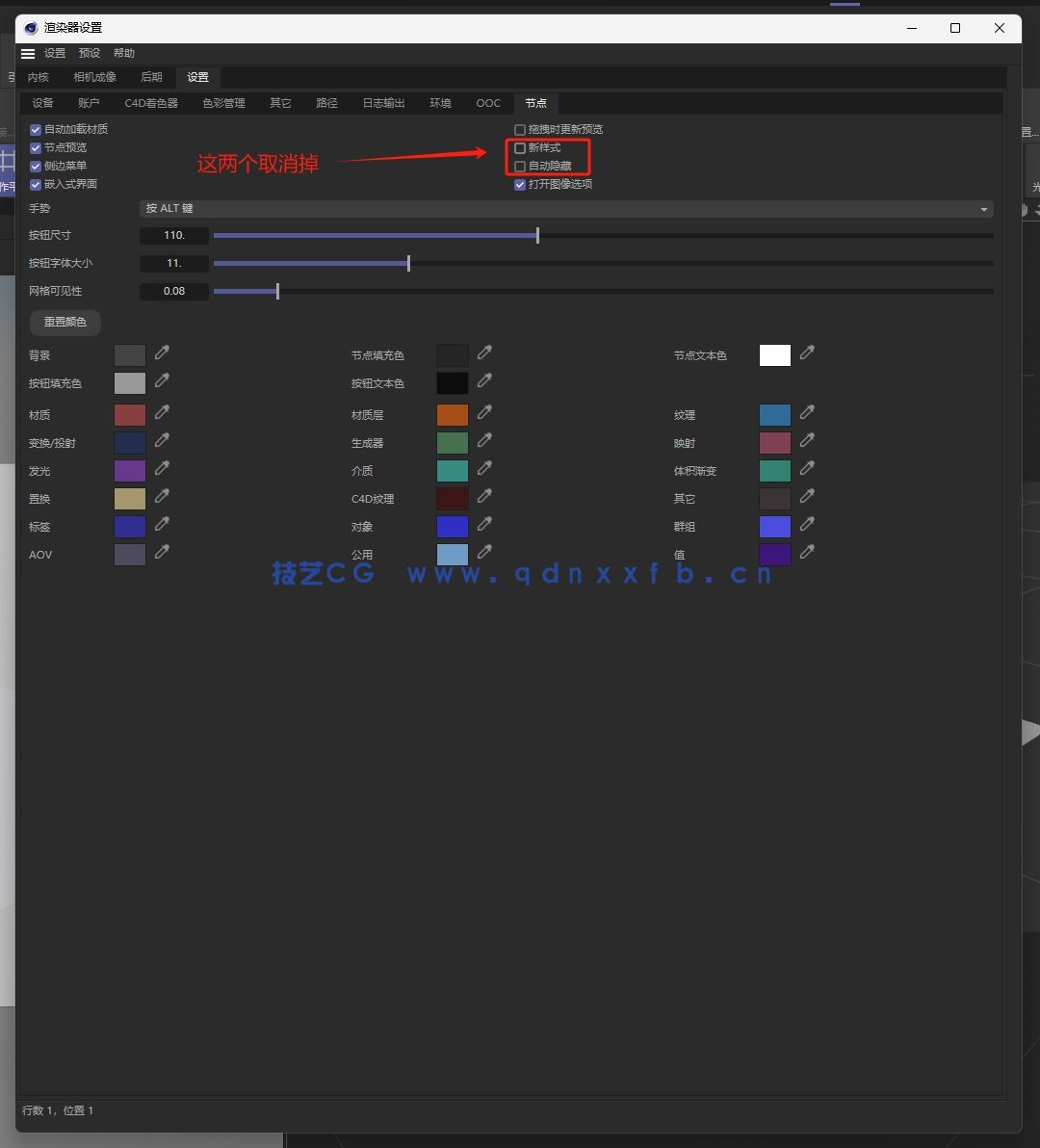Enable 拖拽时更新预览
The width and height of the screenshot is (1040, 1148).
click(520, 129)
